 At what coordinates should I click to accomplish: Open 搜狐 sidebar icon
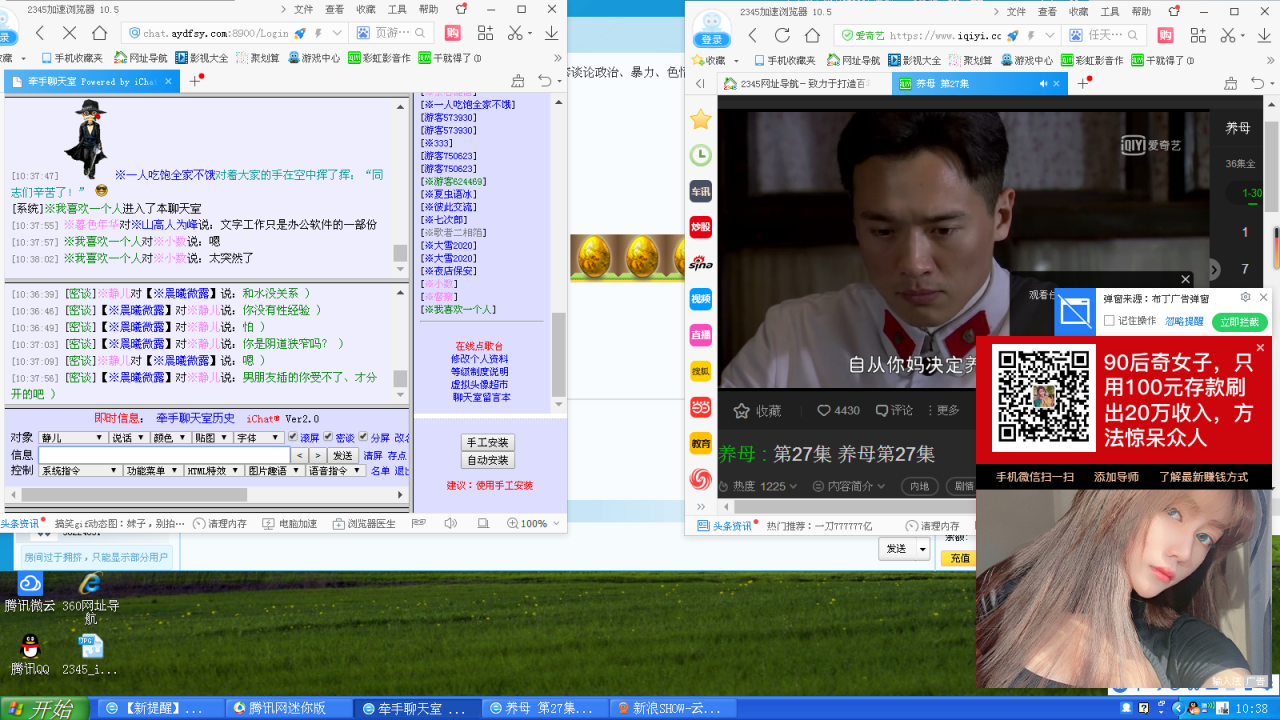701,371
